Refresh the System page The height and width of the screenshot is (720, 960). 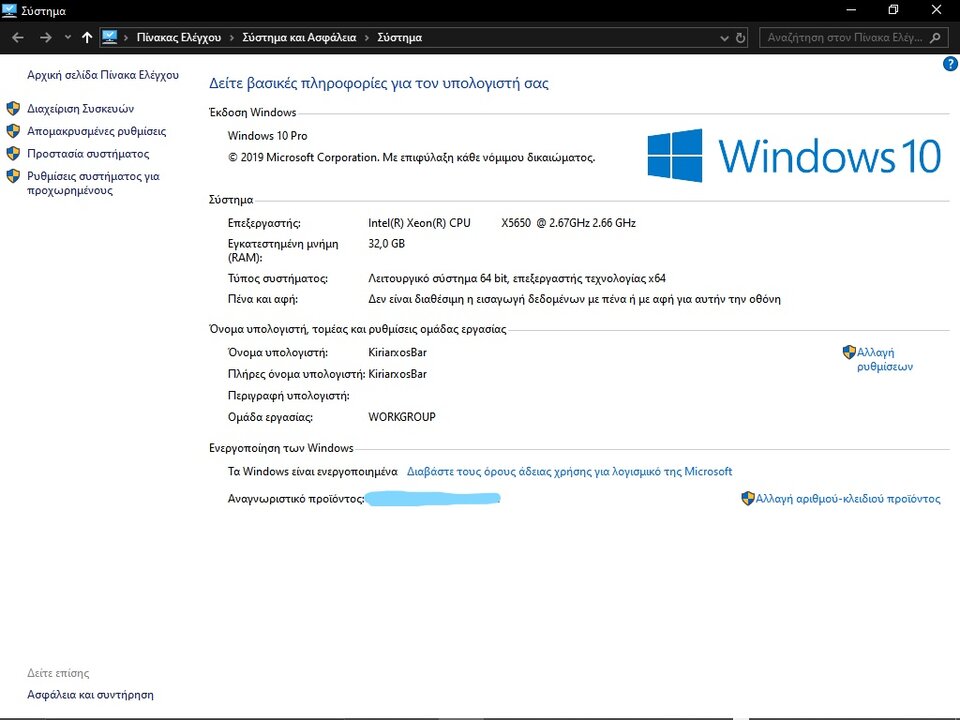[740, 38]
